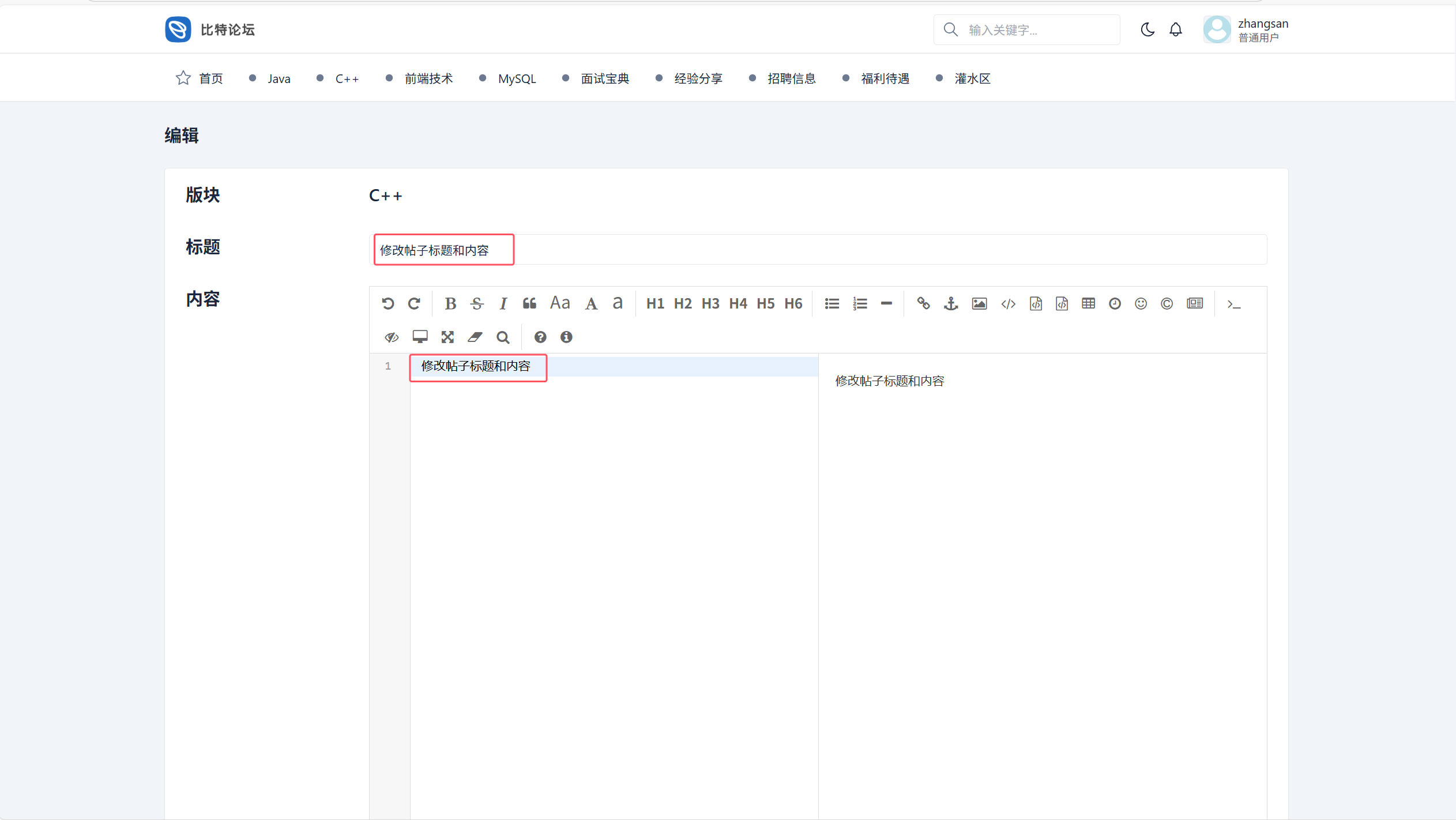Screen dimensions: 1456x820
Task: Toggle preview pane with eye-slash icon
Action: [392, 337]
